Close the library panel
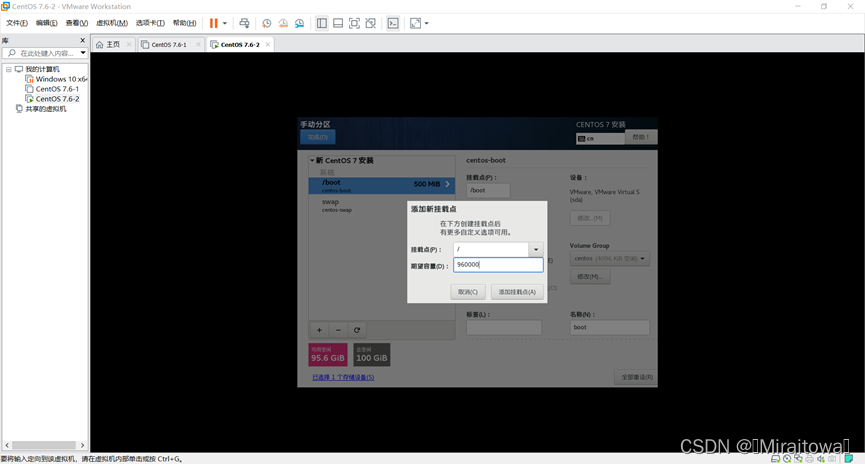Screen dimensions: 865x464 [83, 40]
